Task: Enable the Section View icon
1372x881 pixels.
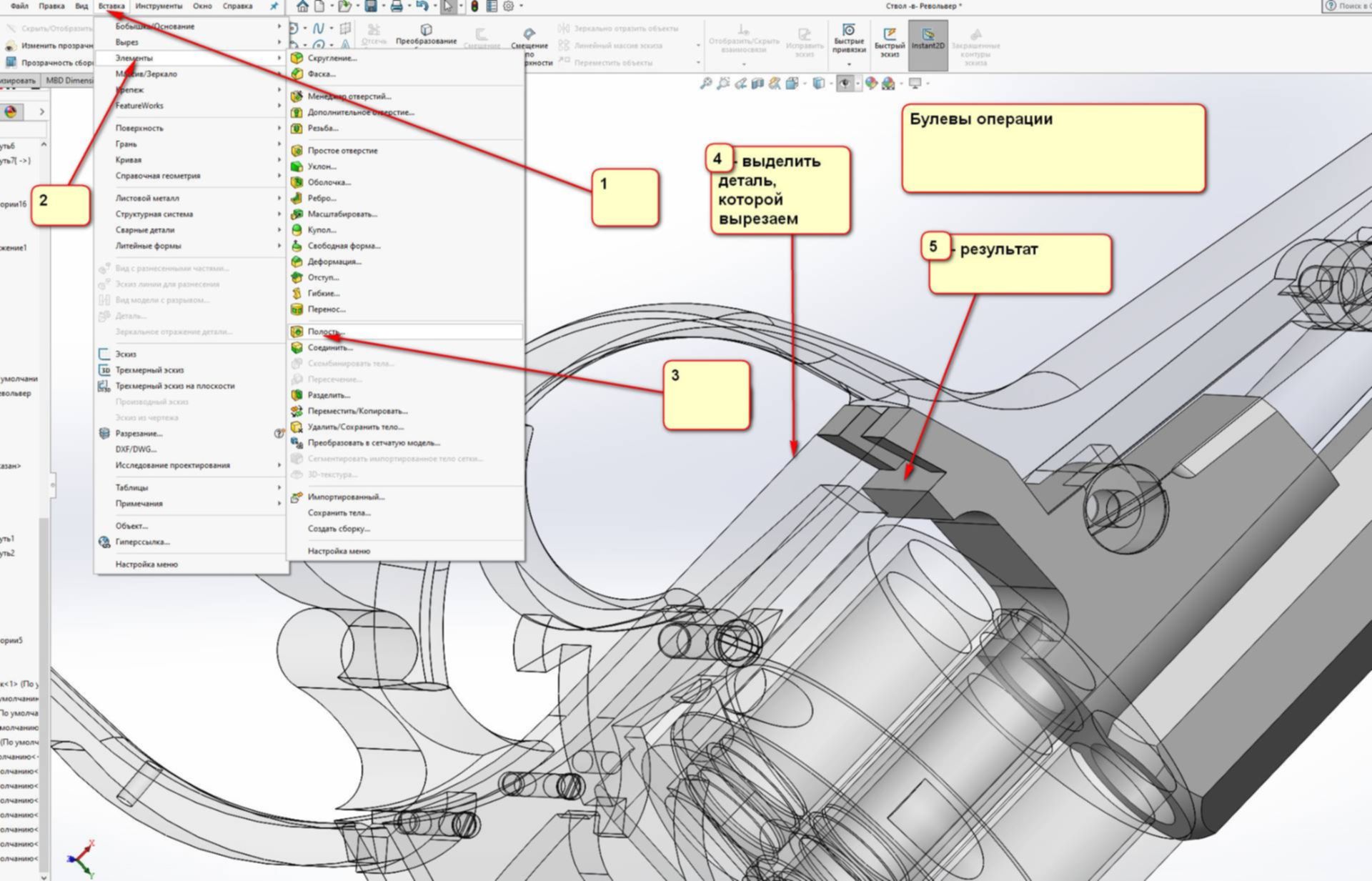Action: click(x=757, y=84)
